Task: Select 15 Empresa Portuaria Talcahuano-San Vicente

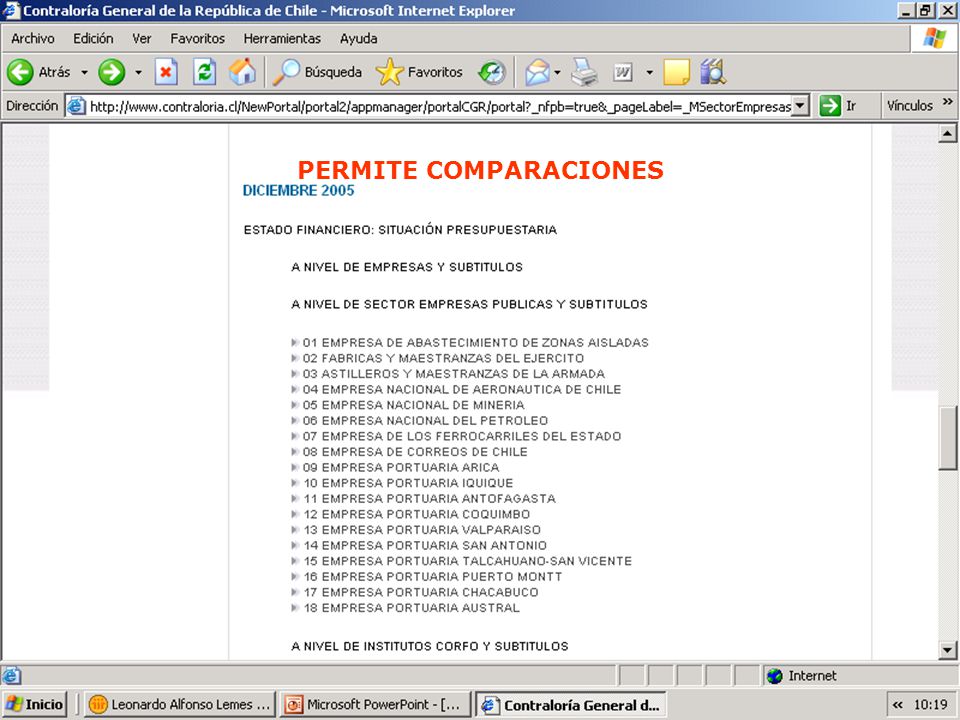Action: pos(467,561)
